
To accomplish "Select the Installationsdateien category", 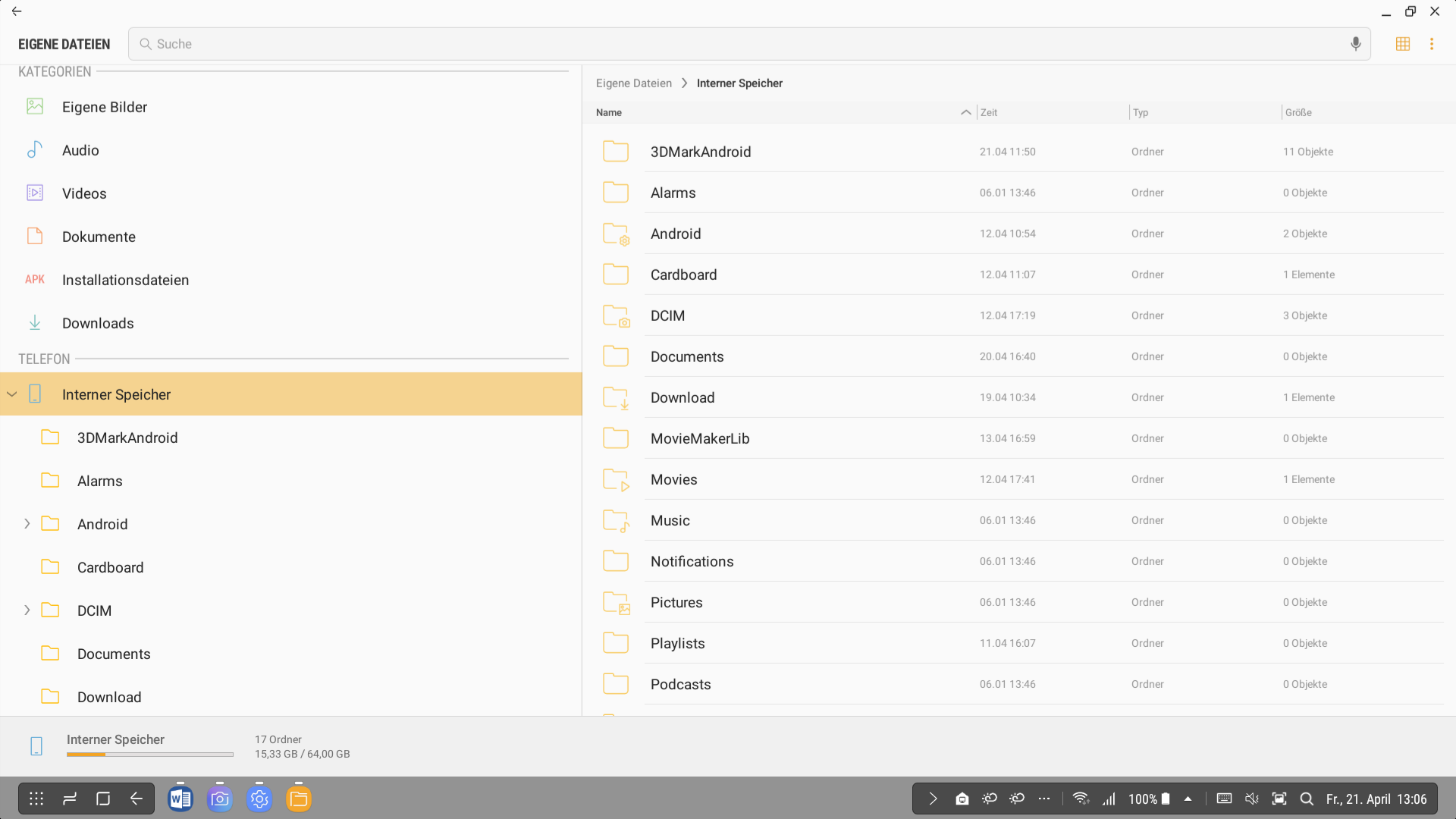I will (x=125, y=280).
